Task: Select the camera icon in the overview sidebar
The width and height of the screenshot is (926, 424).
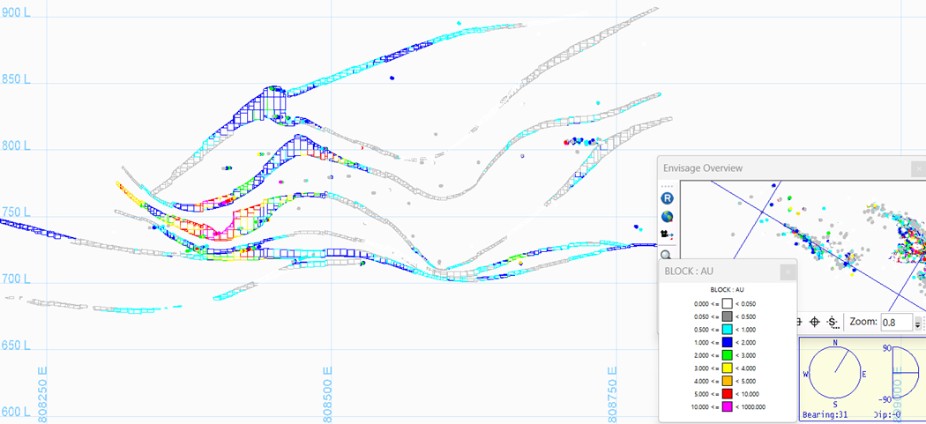Action: click(667, 235)
